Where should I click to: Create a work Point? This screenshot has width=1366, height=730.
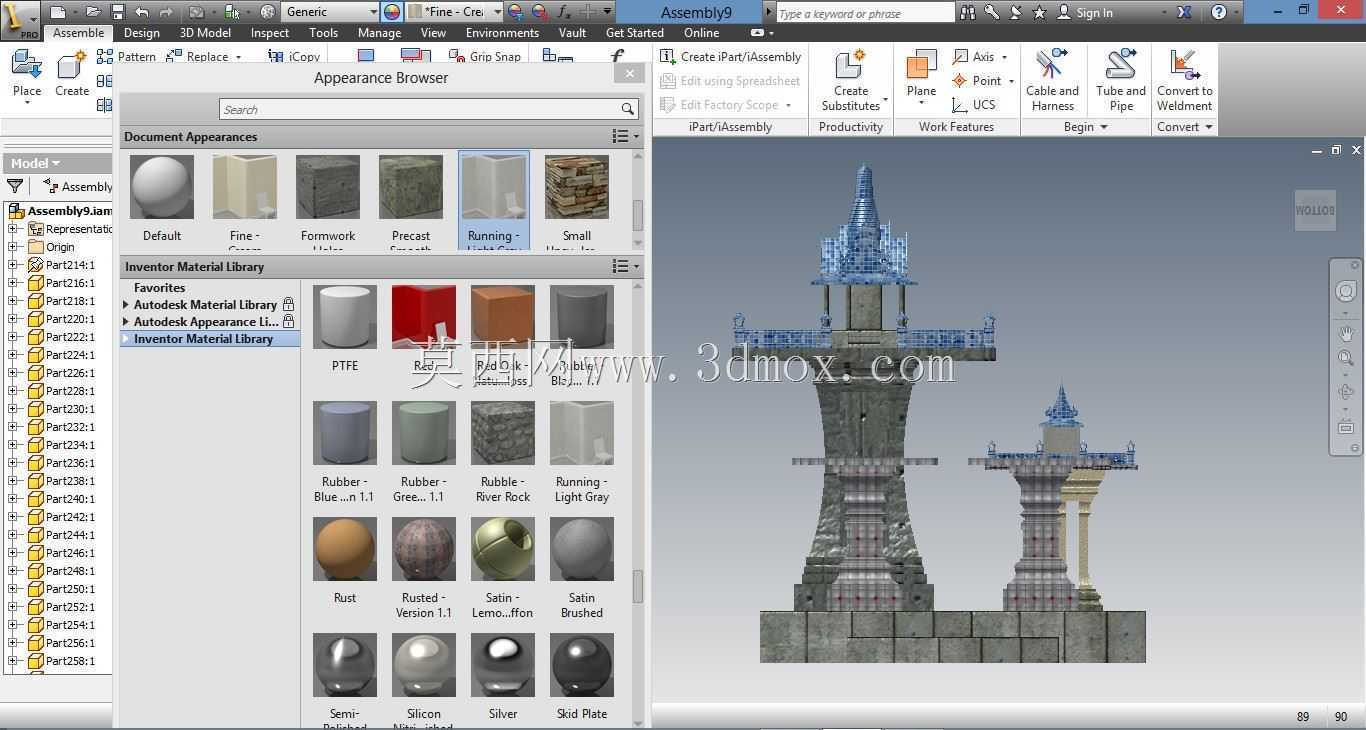point(982,80)
